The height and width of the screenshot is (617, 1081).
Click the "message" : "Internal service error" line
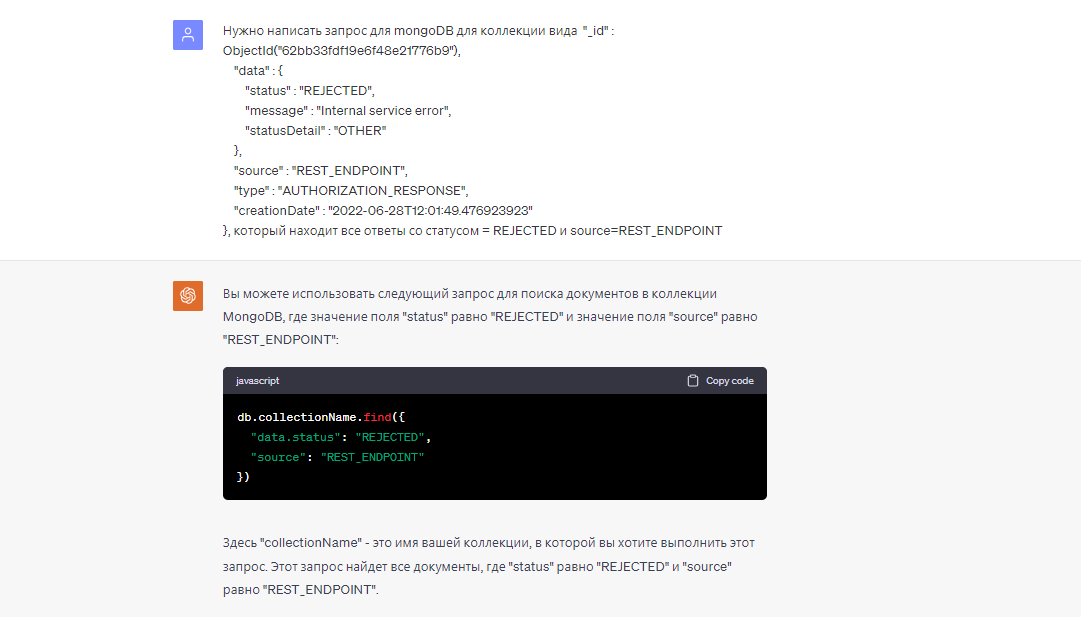point(348,110)
